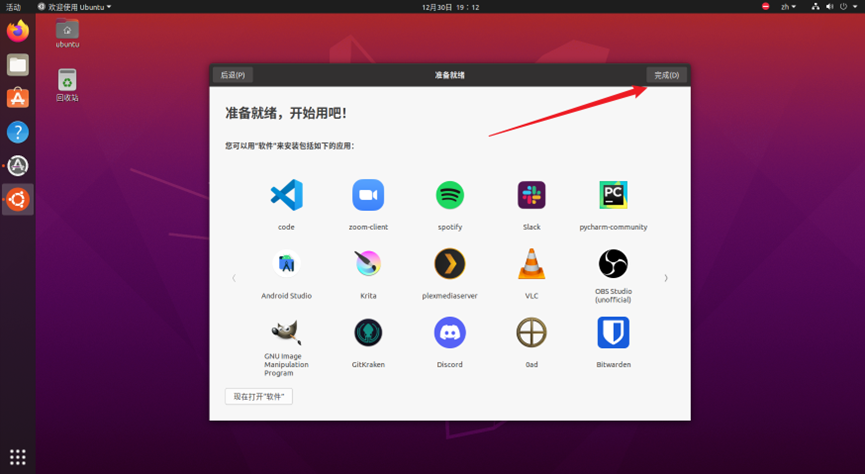
Task: Launch Firefox from the dock
Action: [18, 31]
